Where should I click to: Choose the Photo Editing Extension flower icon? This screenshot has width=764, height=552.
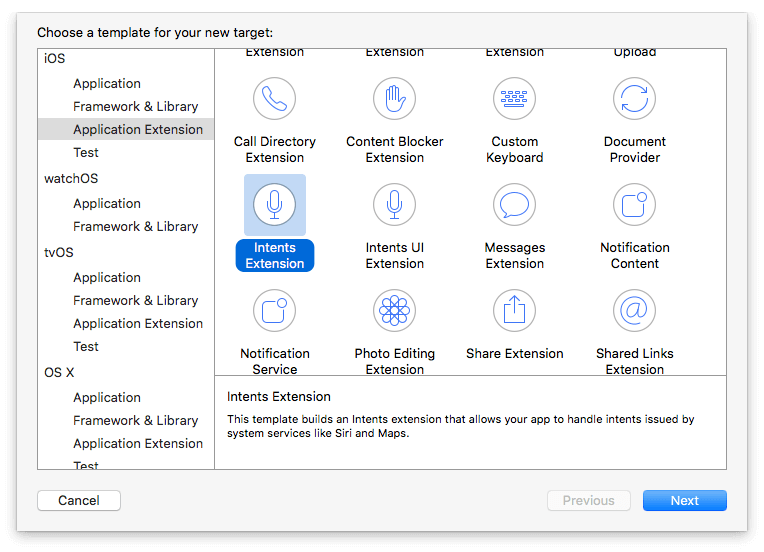(395, 311)
